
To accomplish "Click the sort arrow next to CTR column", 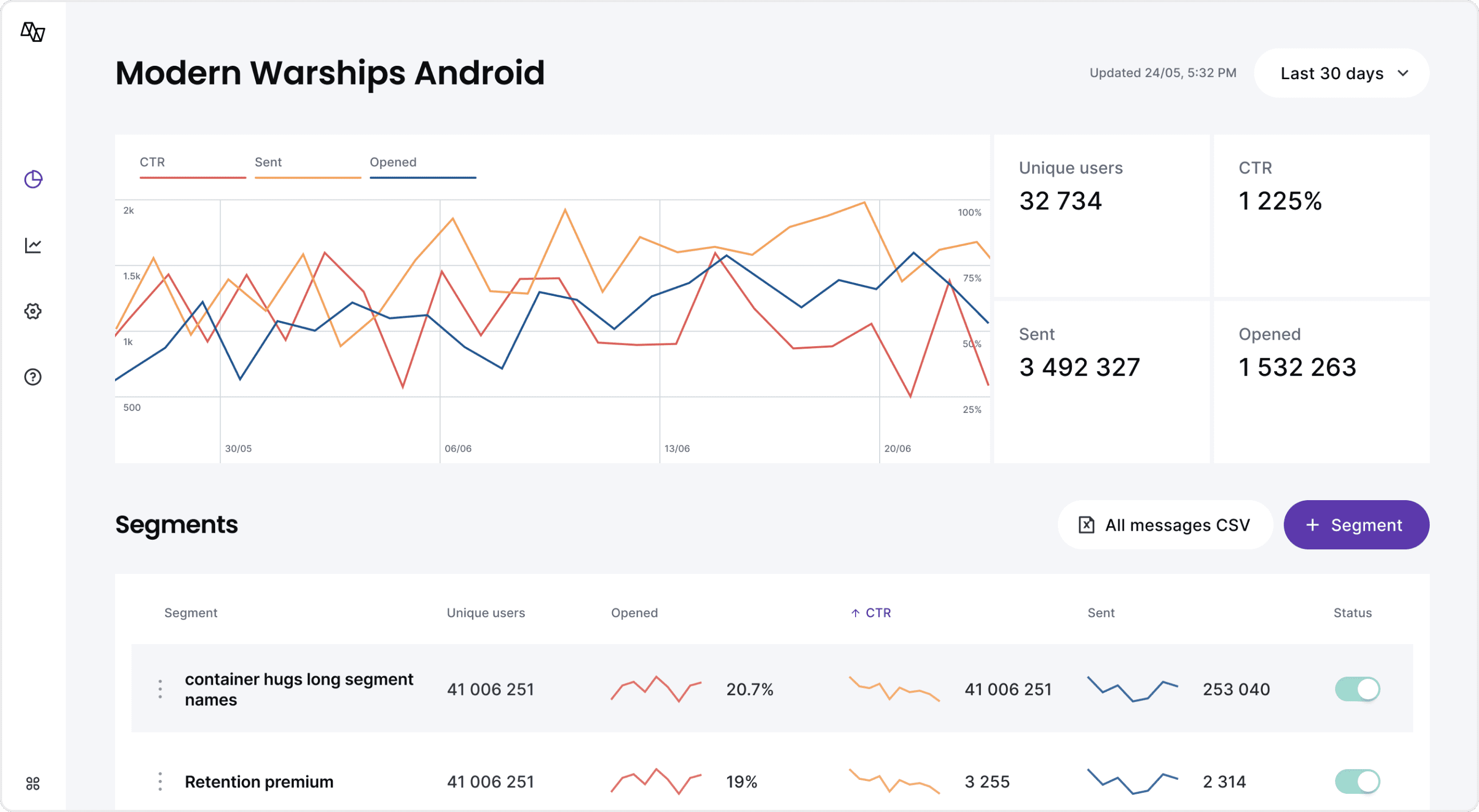I will click(856, 614).
